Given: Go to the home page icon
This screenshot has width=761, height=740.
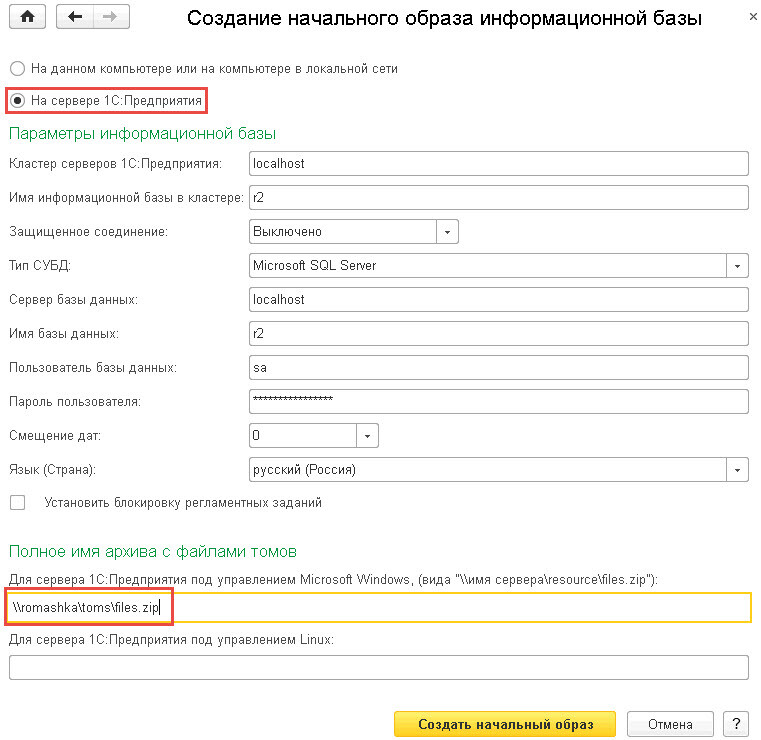Looking at the screenshot, I should [27, 17].
